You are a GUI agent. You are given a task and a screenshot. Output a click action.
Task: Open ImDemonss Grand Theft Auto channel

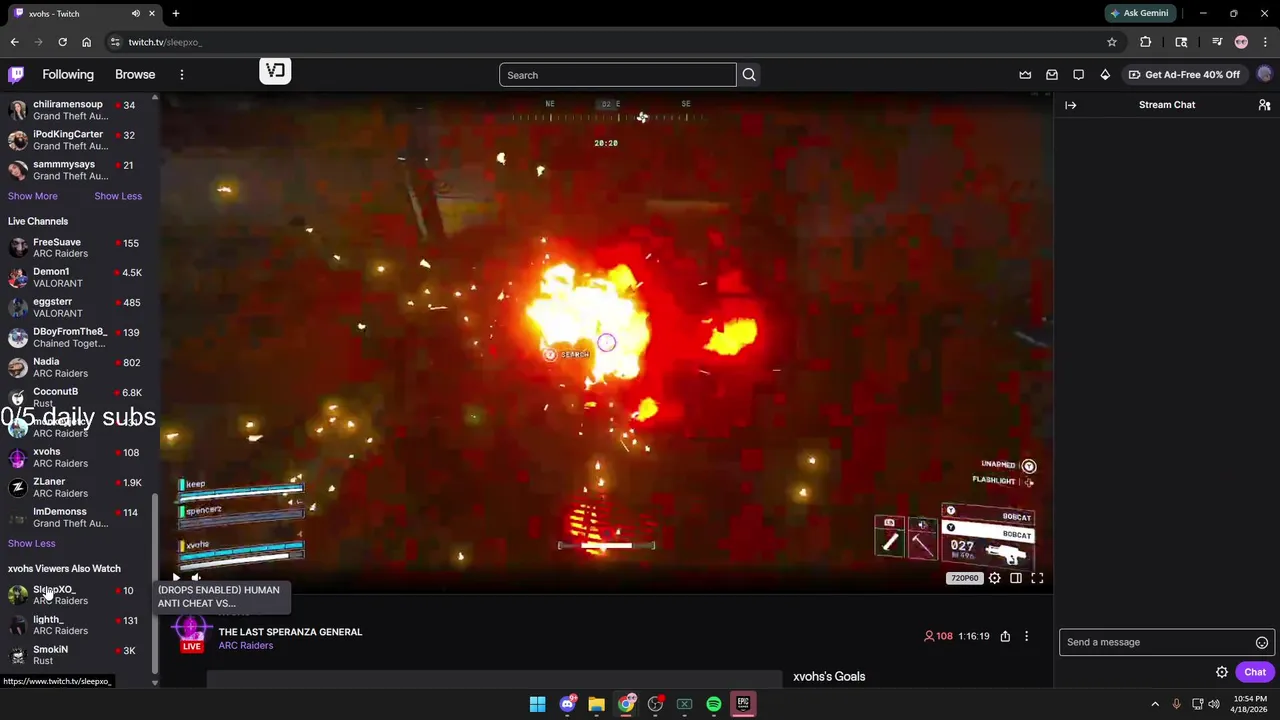tap(78, 518)
